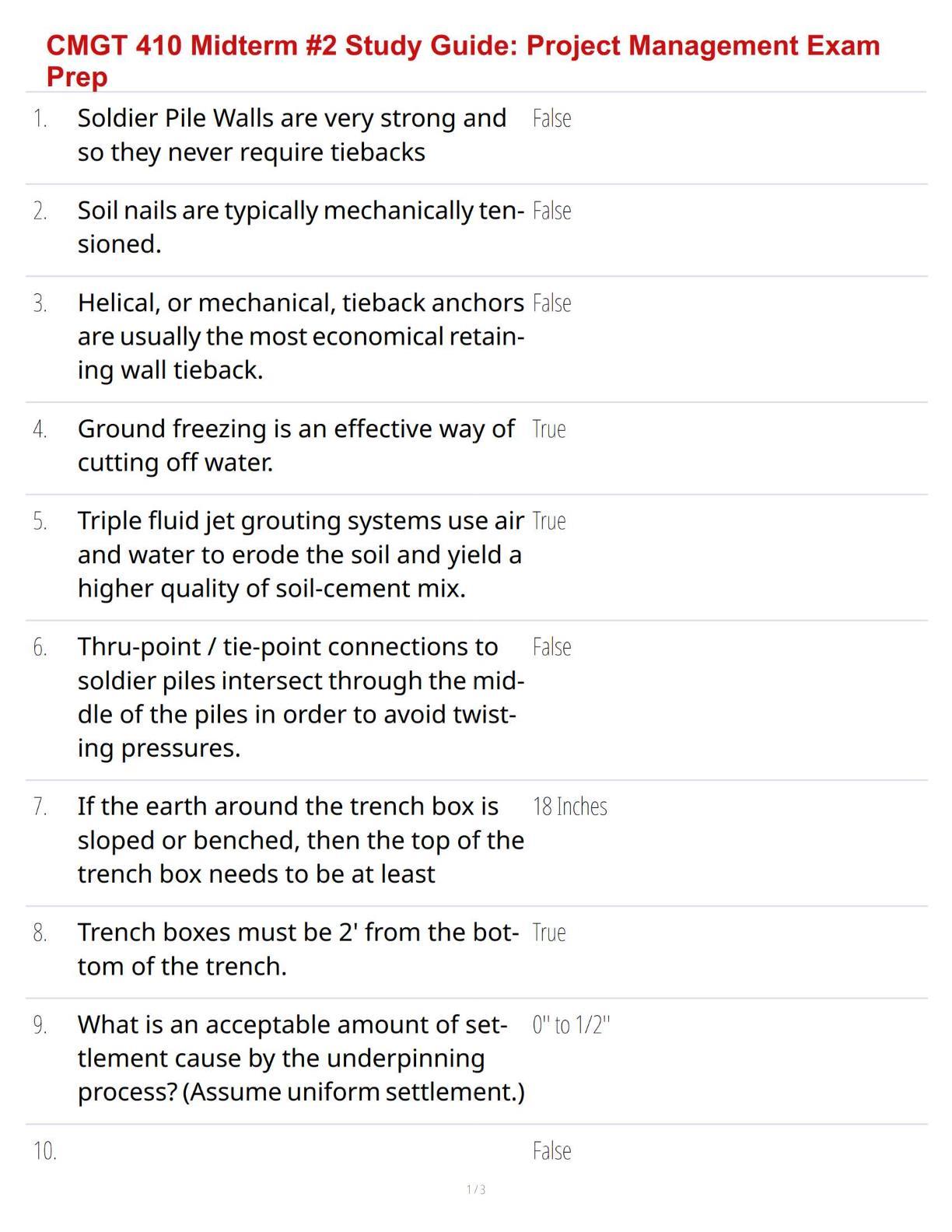The height and width of the screenshot is (1232, 952).
Task: Click the 'False' answer for helical anchors
Action: click(x=551, y=303)
